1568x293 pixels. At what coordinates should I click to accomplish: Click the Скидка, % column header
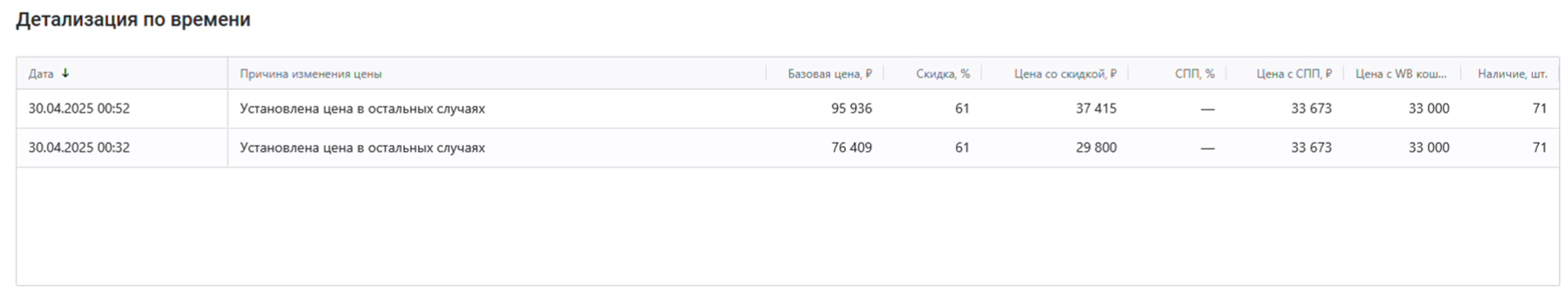pos(943,74)
